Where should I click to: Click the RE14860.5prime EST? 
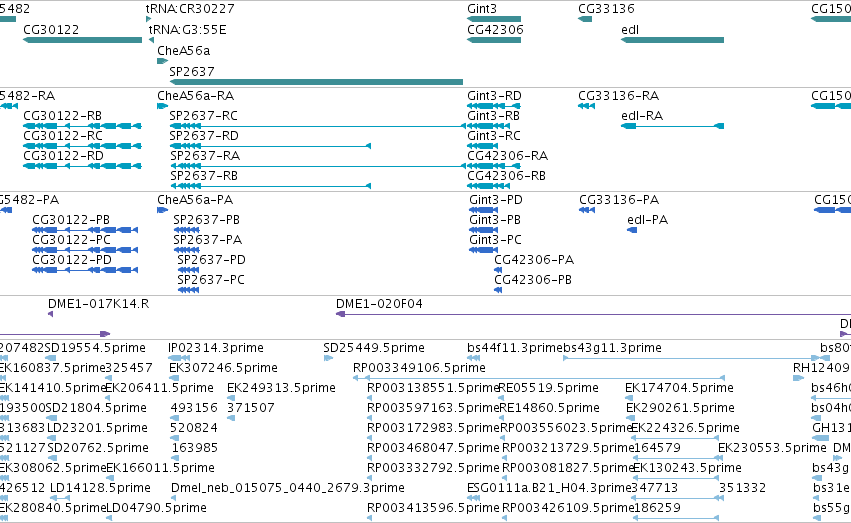click(x=502, y=418)
